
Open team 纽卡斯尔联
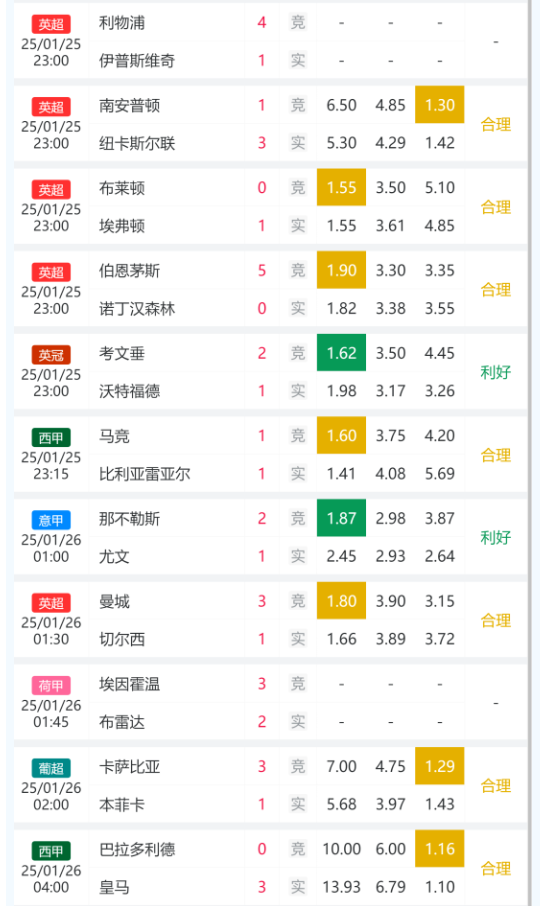(x=137, y=143)
